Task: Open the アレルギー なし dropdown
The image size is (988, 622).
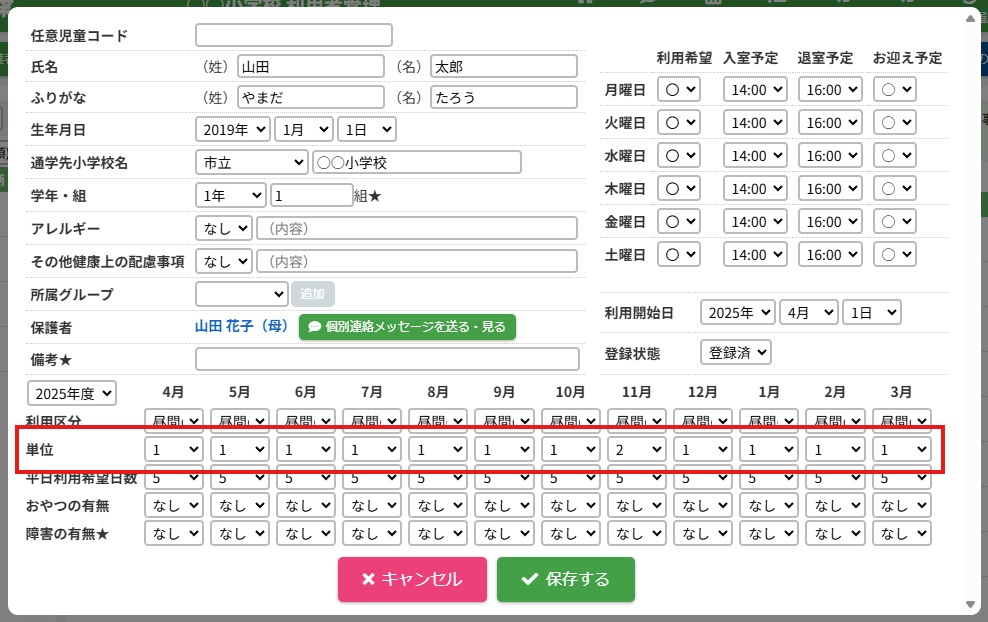Action: 224,228
